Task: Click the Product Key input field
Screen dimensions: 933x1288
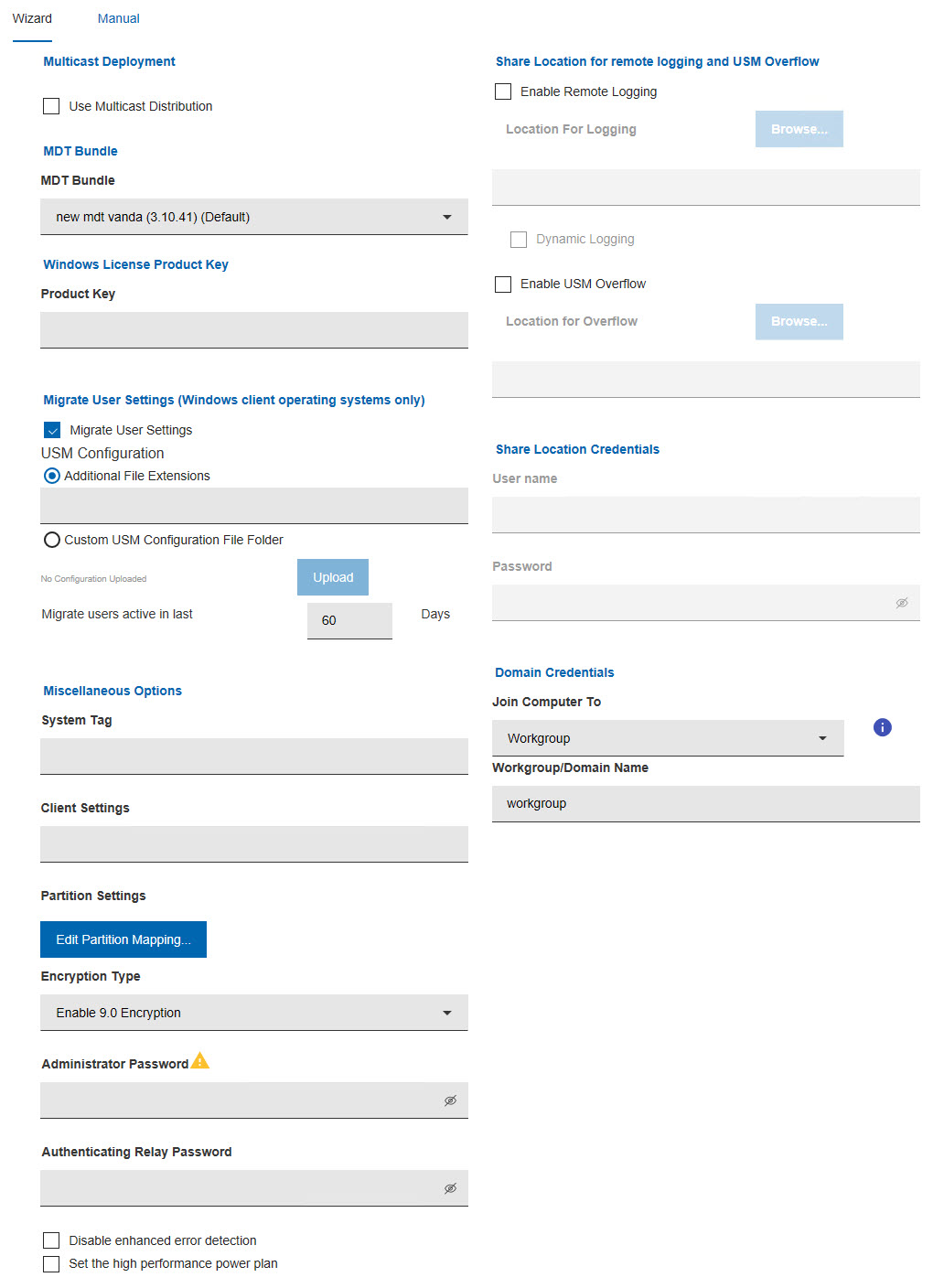Action: [x=253, y=330]
